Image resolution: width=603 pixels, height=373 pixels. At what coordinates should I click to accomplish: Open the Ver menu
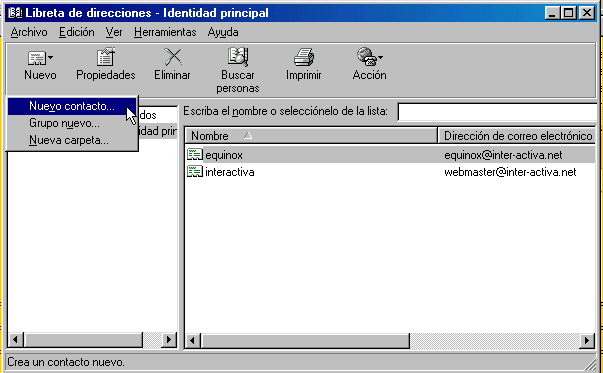click(114, 32)
